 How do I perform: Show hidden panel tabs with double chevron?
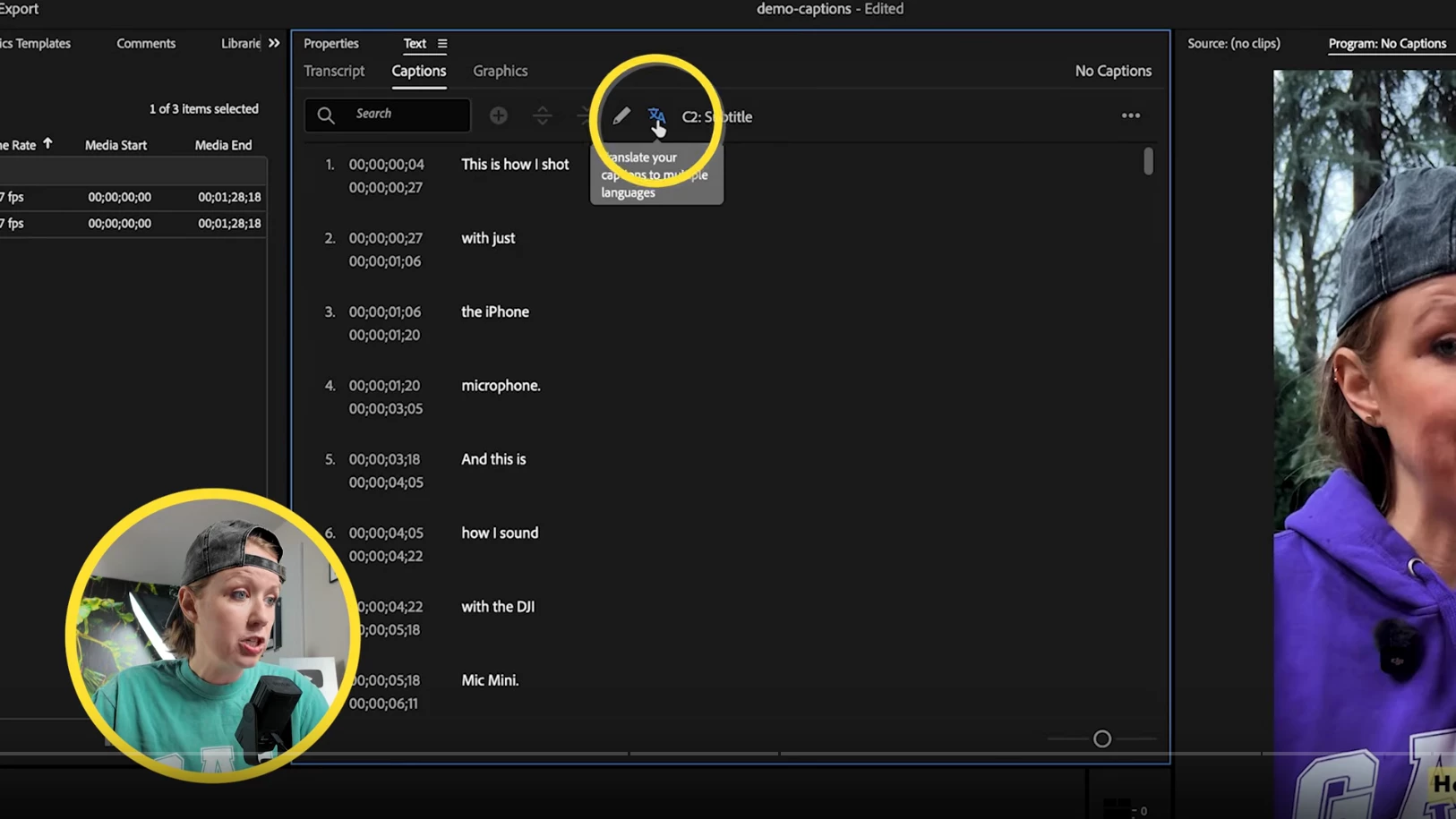click(274, 43)
